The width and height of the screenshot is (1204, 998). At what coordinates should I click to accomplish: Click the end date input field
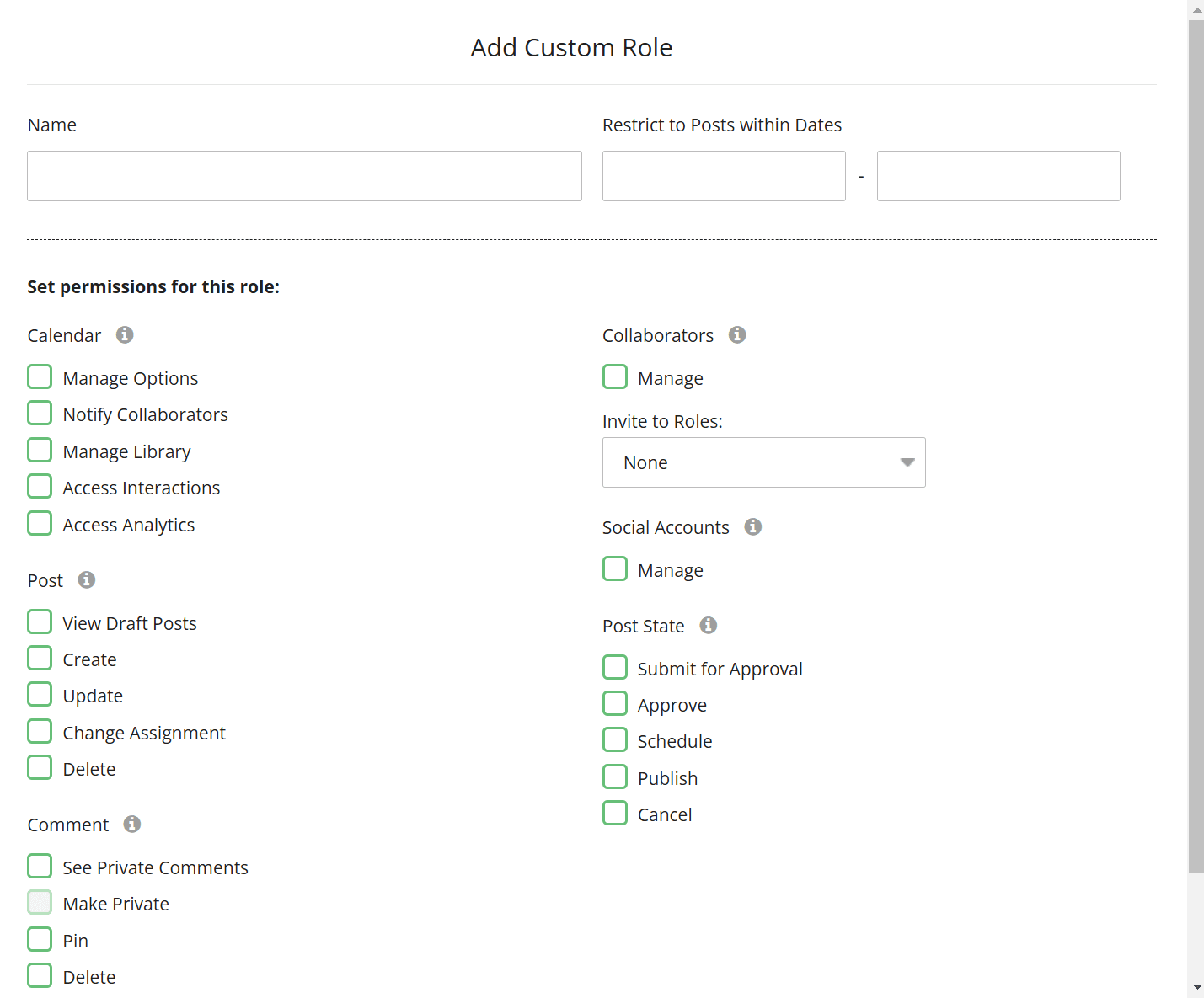pyautogui.click(x=998, y=176)
